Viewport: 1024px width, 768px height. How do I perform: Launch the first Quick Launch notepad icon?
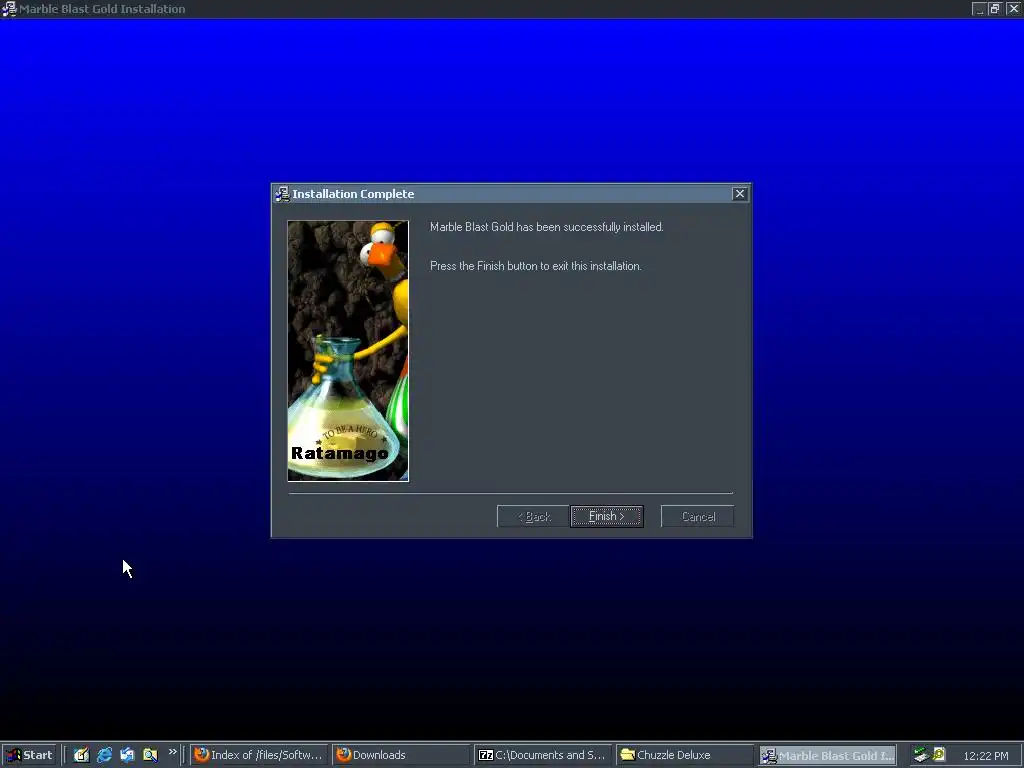coord(81,755)
